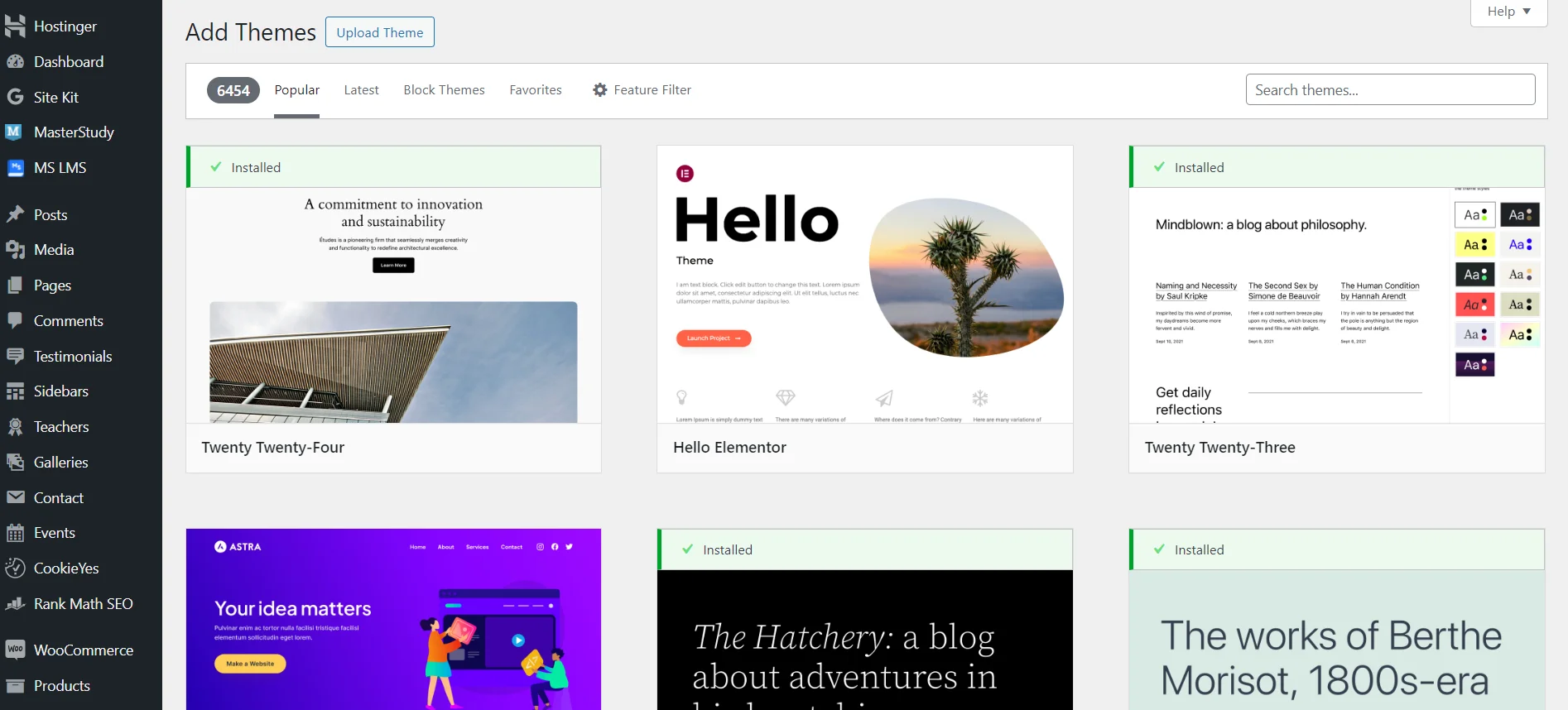Click the Elementor logo on Hello theme
The width and height of the screenshot is (1568, 710).
[685, 173]
